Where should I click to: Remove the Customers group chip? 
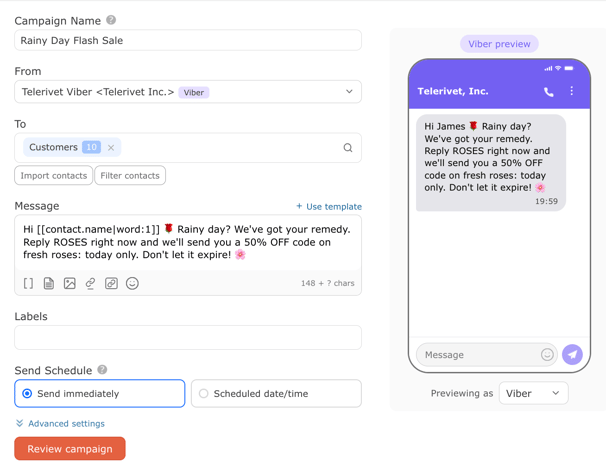111,148
